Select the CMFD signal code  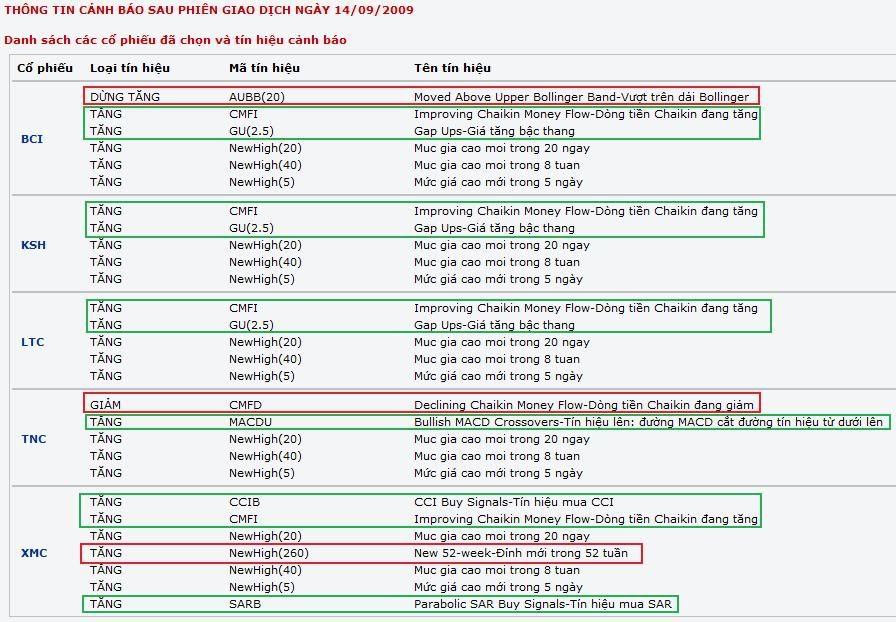[246, 405]
